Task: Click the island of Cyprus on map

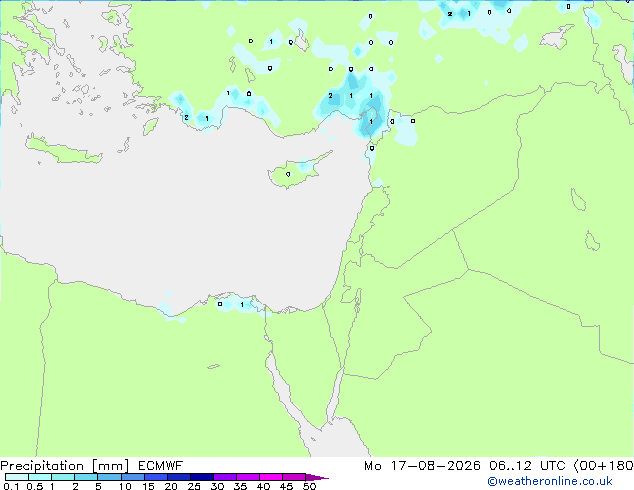Action: coord(295,172)
